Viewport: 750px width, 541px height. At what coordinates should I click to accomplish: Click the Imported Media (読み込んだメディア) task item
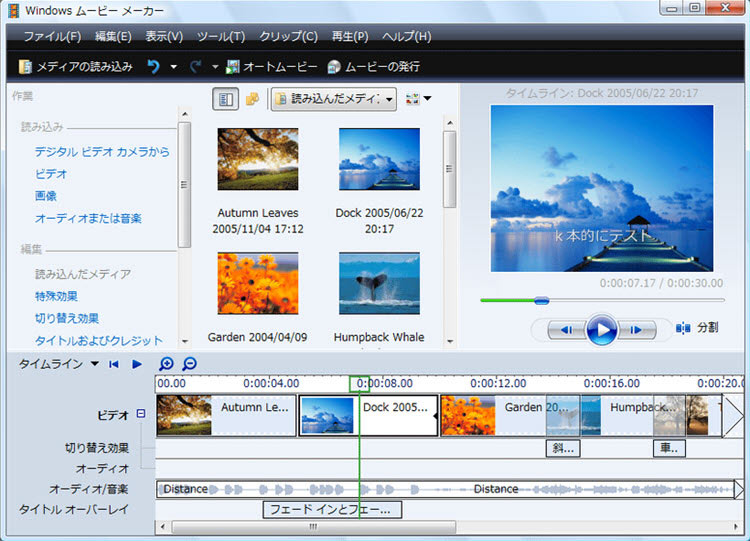point(83,274)
